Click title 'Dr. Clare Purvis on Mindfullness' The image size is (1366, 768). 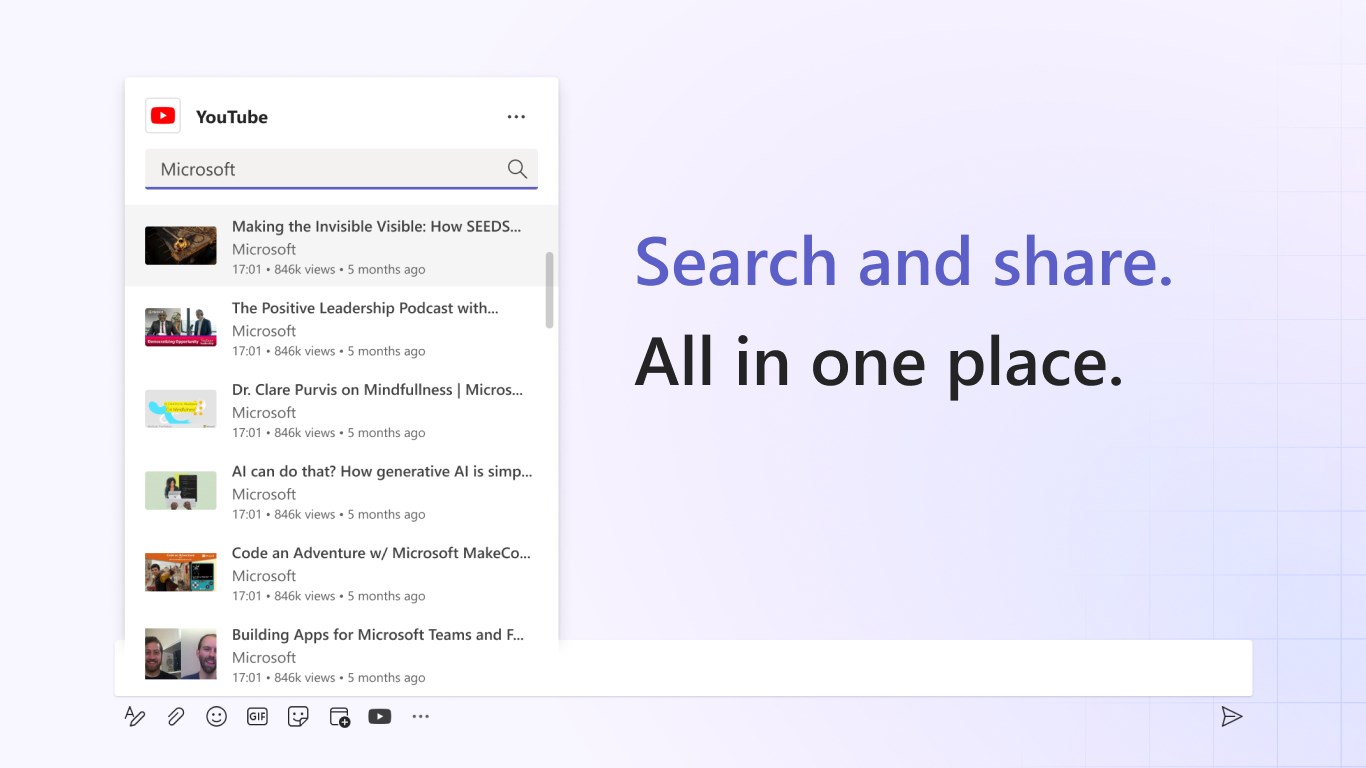point(342,390)
